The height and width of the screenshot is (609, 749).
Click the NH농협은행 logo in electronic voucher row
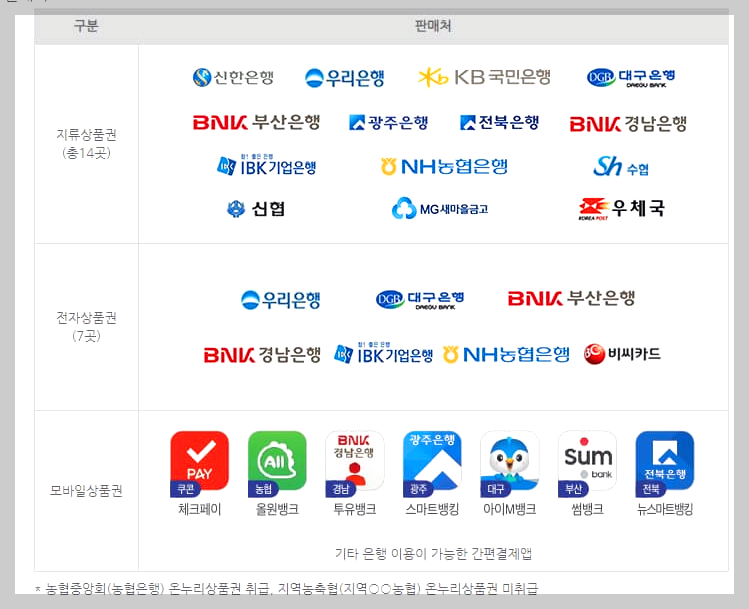pyautogui.click(x=506, y=354)
